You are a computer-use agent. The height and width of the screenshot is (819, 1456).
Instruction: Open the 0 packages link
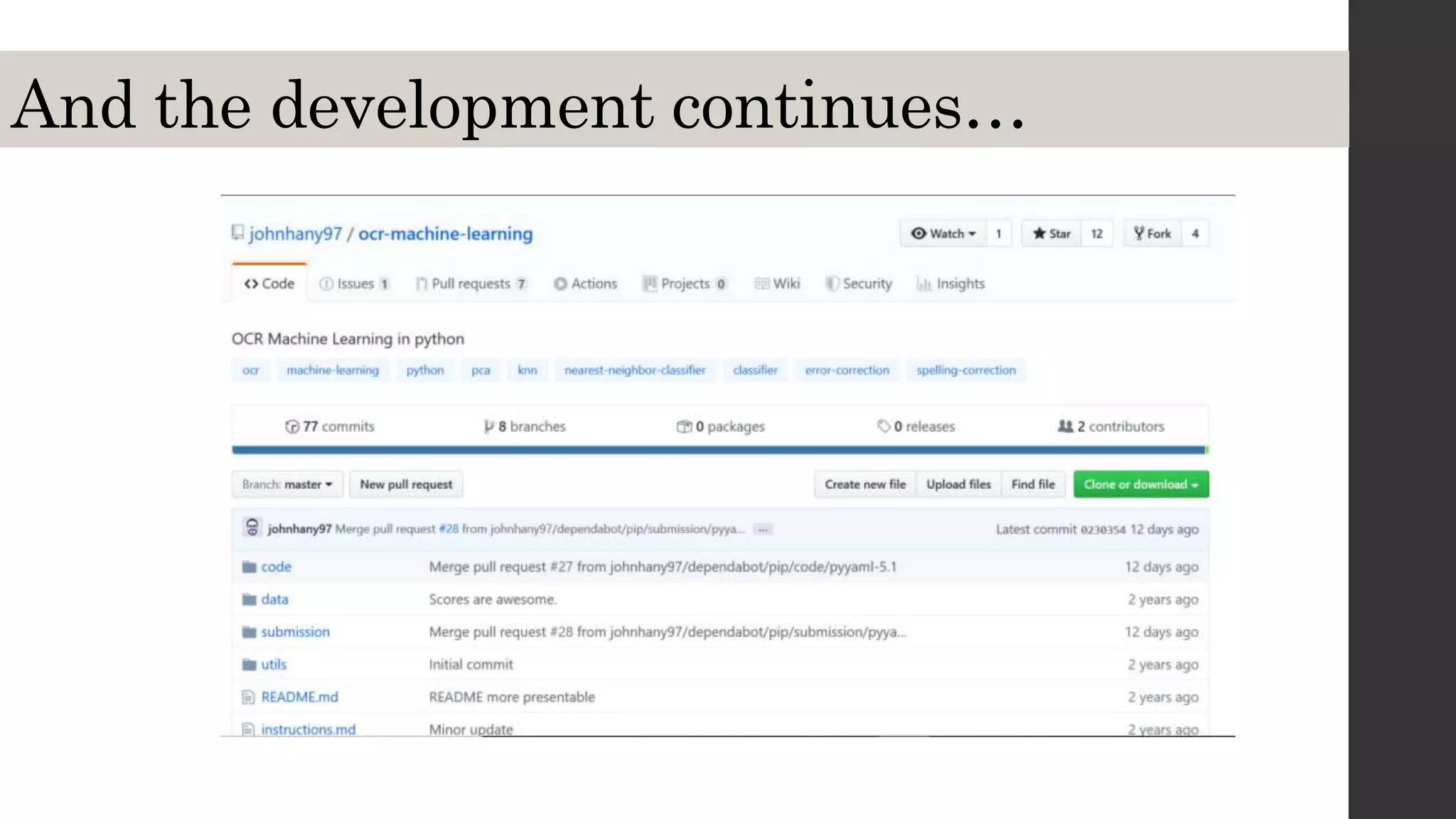click(x=721, y=427)
